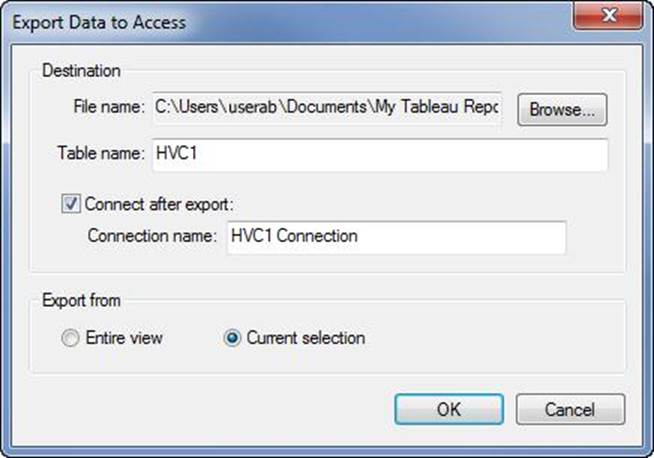Viewport: 654px width, 458px height.
Task: Click the "File name:" label
Action: point(109,109)
